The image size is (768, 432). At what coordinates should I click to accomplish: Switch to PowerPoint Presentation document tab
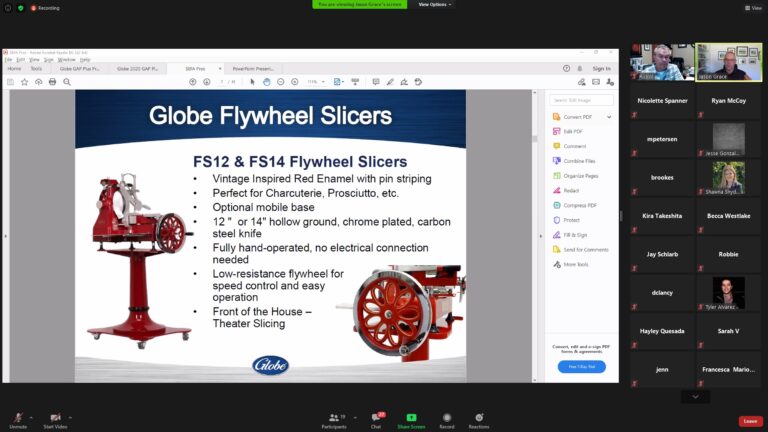point(253,69)
